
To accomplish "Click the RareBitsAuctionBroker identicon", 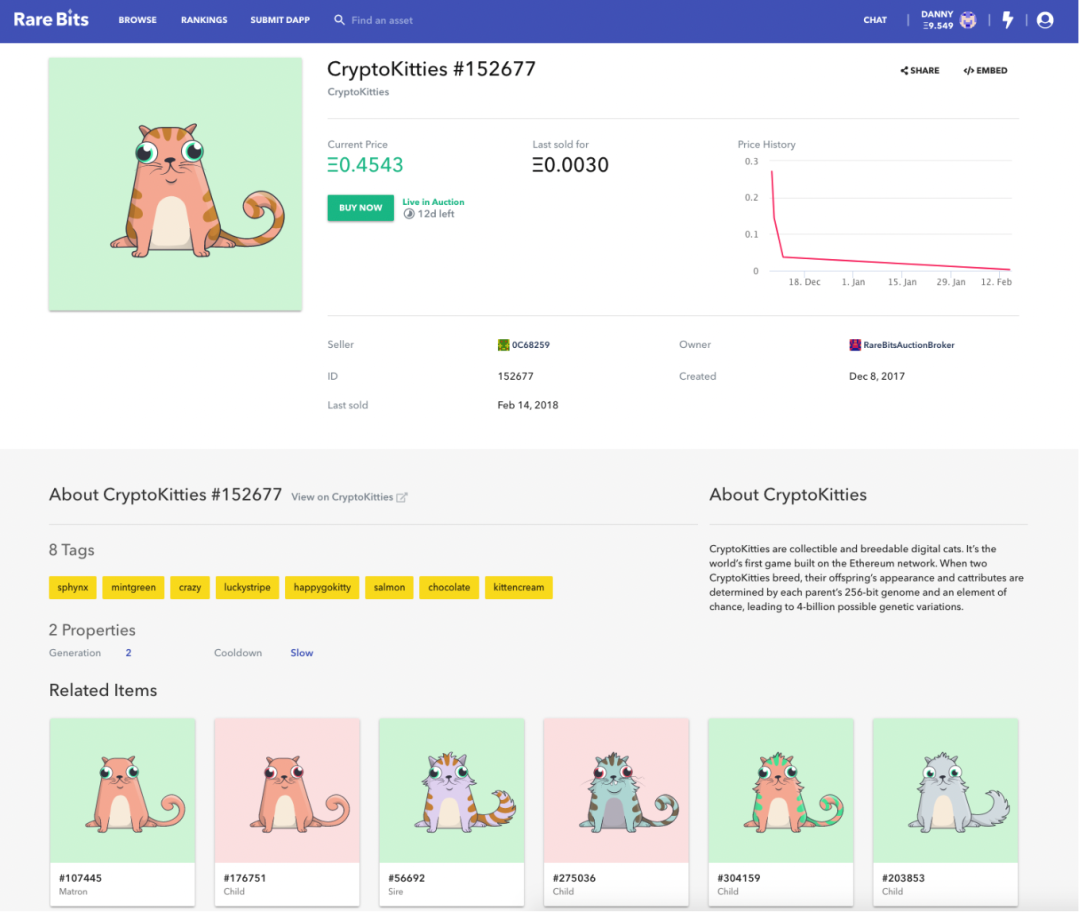I will click(855, 344).
